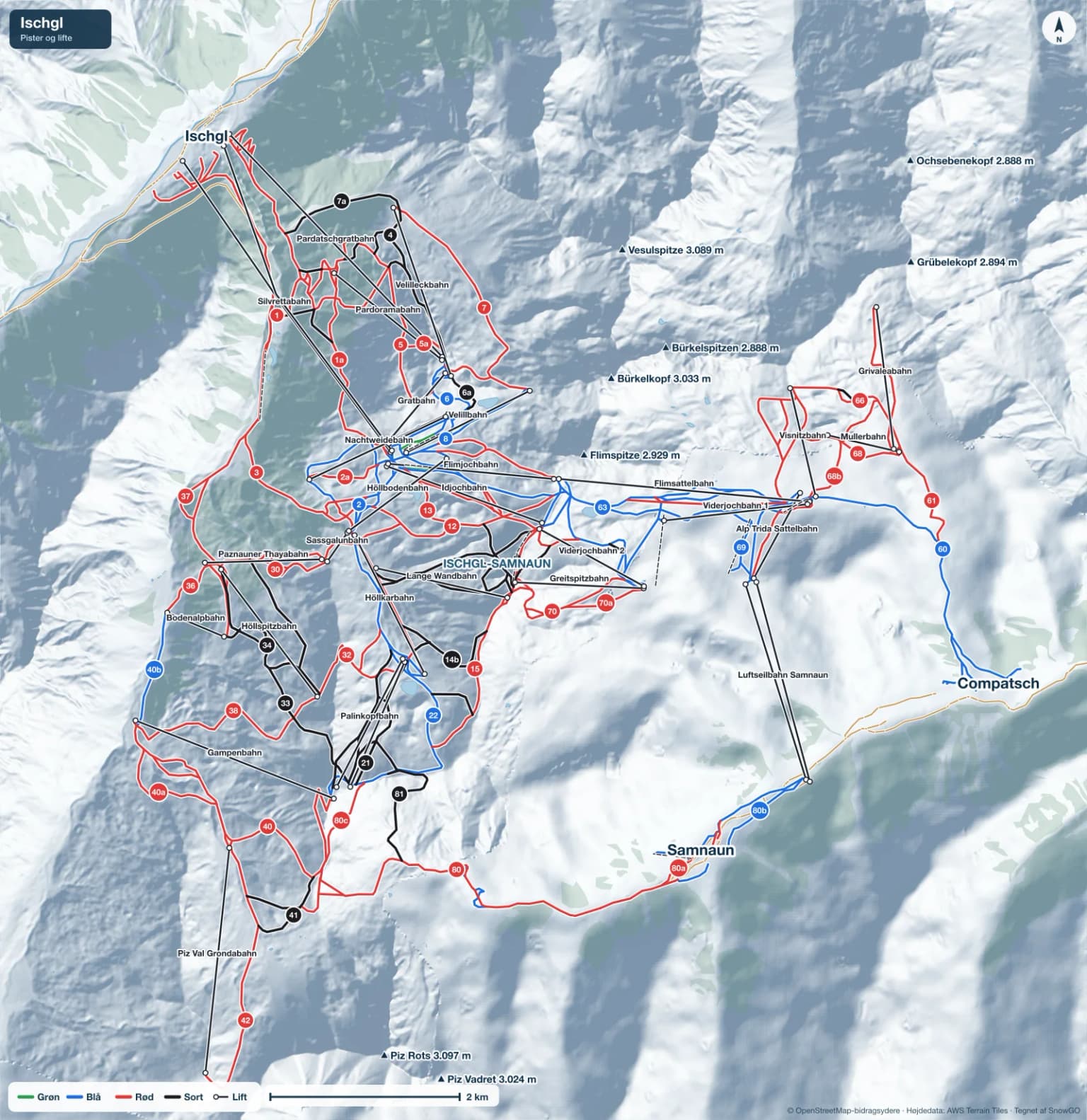1087x1120 pixels.
Task: Click the Flimspitze 2.929 m peak label
Action: (630, 456)
